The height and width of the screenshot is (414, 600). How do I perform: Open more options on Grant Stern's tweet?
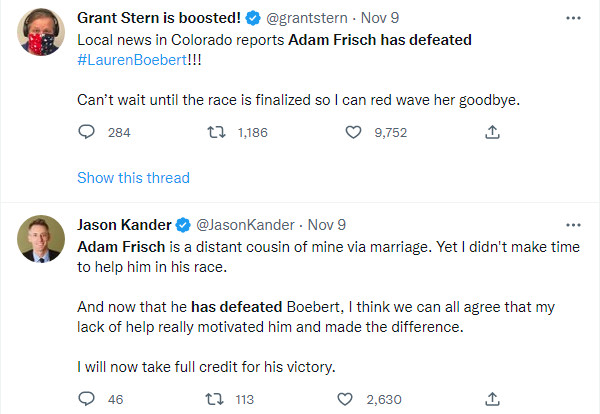click(573, 18)
